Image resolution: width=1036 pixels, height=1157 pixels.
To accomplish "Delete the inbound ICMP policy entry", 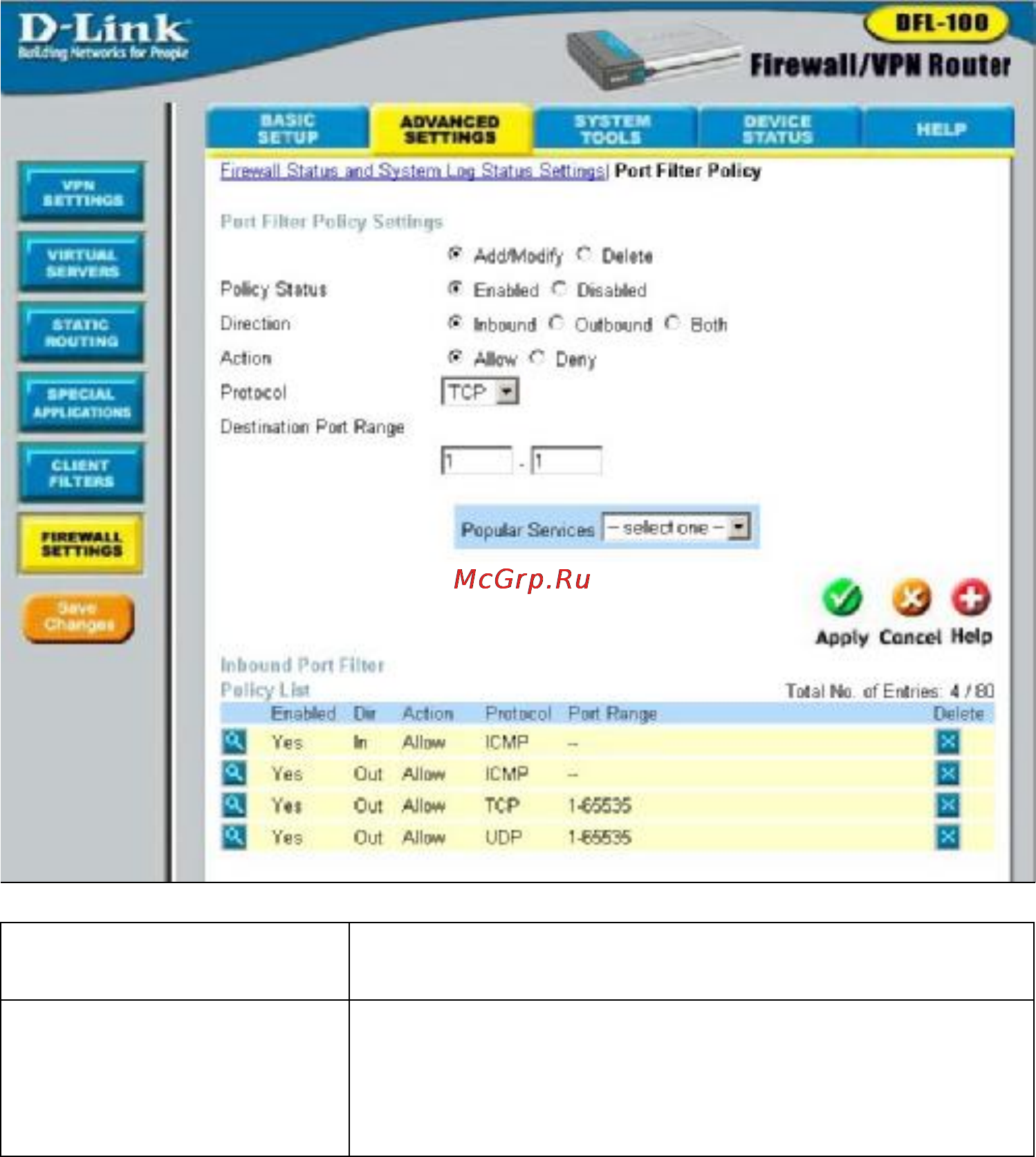I will point(948,742).
